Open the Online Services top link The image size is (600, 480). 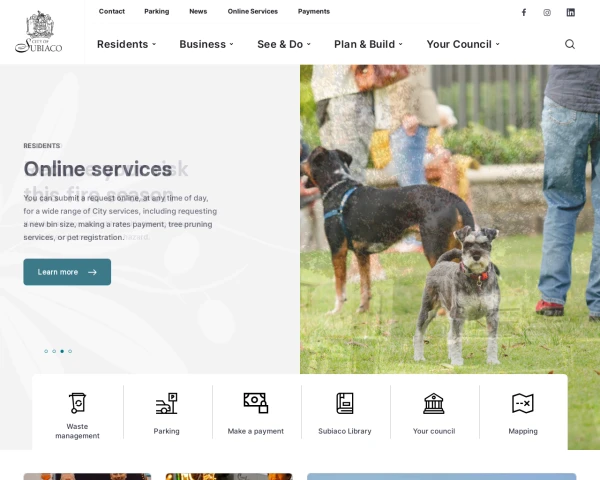[253, 11]
